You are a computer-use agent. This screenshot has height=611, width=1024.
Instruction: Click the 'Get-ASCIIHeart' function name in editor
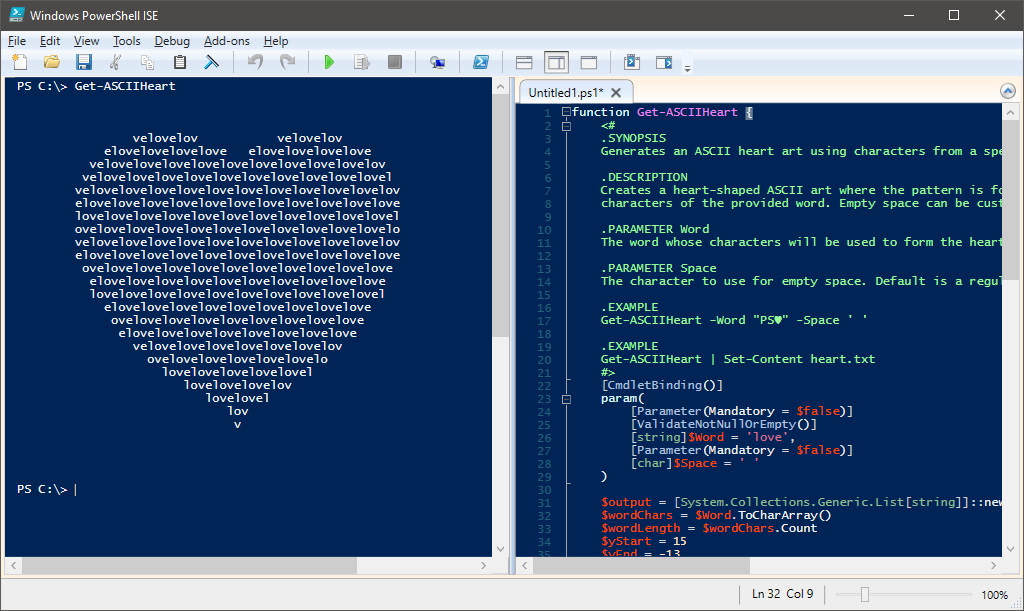click(x=687, y=112)
